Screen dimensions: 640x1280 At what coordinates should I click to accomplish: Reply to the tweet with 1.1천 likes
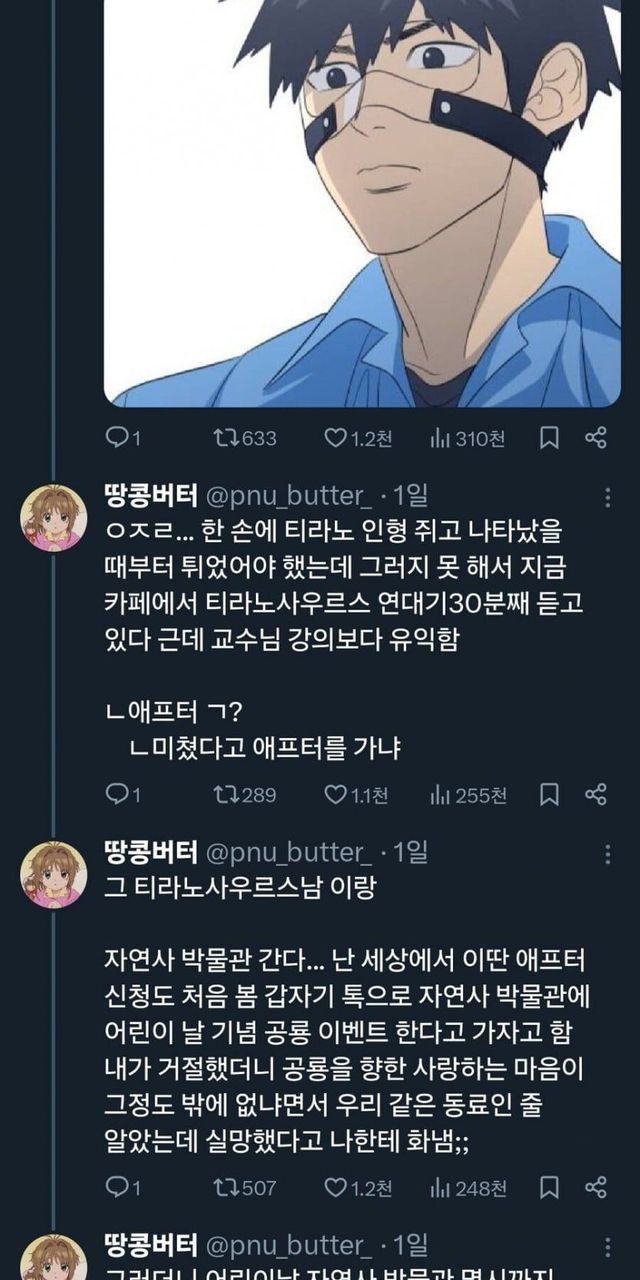[115, 795]
